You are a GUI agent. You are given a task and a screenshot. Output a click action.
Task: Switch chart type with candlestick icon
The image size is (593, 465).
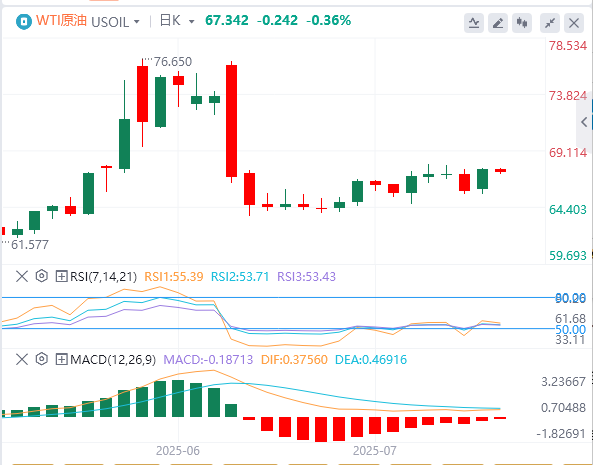(x=522, y=23)
